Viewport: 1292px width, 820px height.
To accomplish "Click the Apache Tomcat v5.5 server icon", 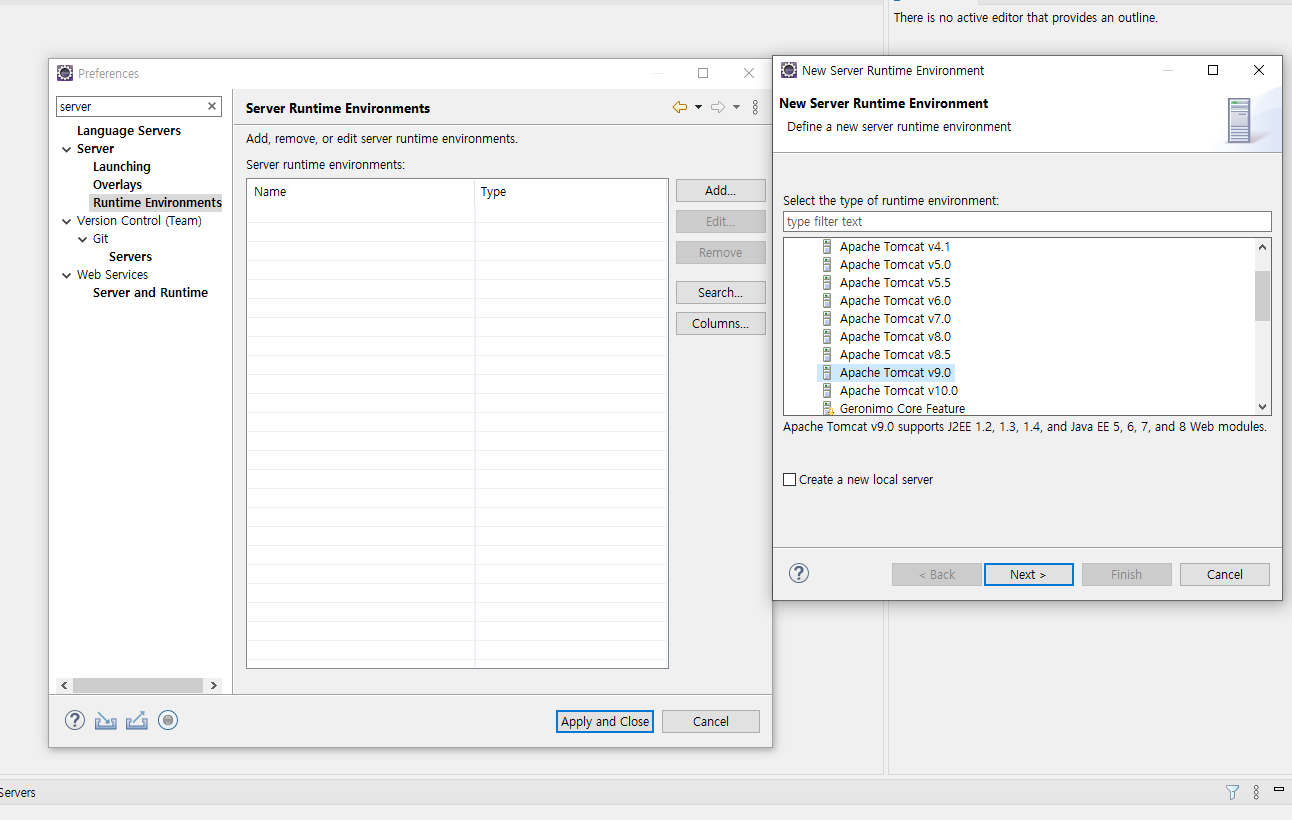I will tap(827, 283).
